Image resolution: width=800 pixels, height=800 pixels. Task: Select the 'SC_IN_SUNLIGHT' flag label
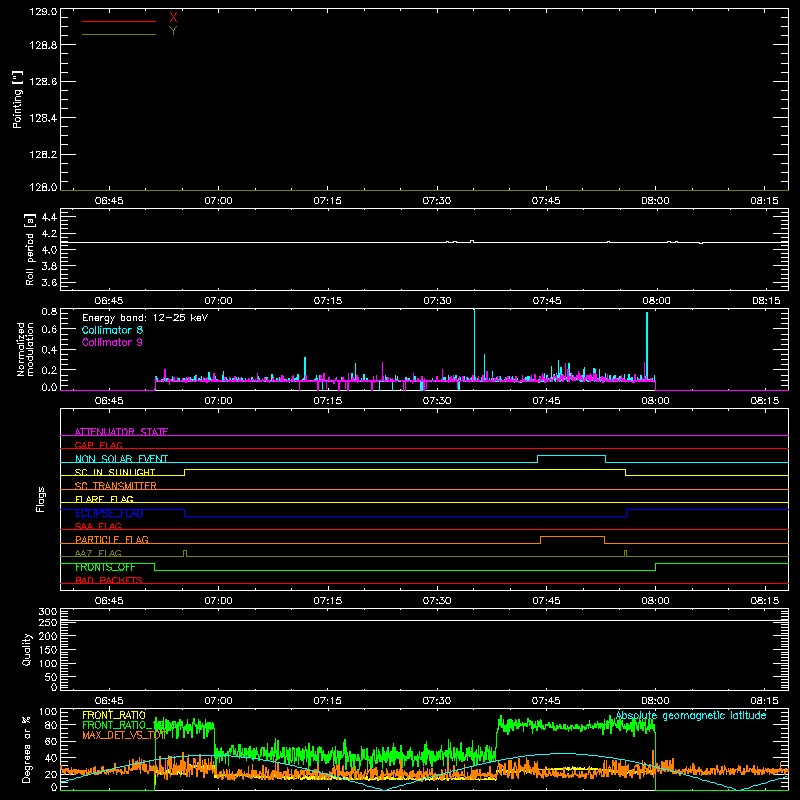(115, 472)
